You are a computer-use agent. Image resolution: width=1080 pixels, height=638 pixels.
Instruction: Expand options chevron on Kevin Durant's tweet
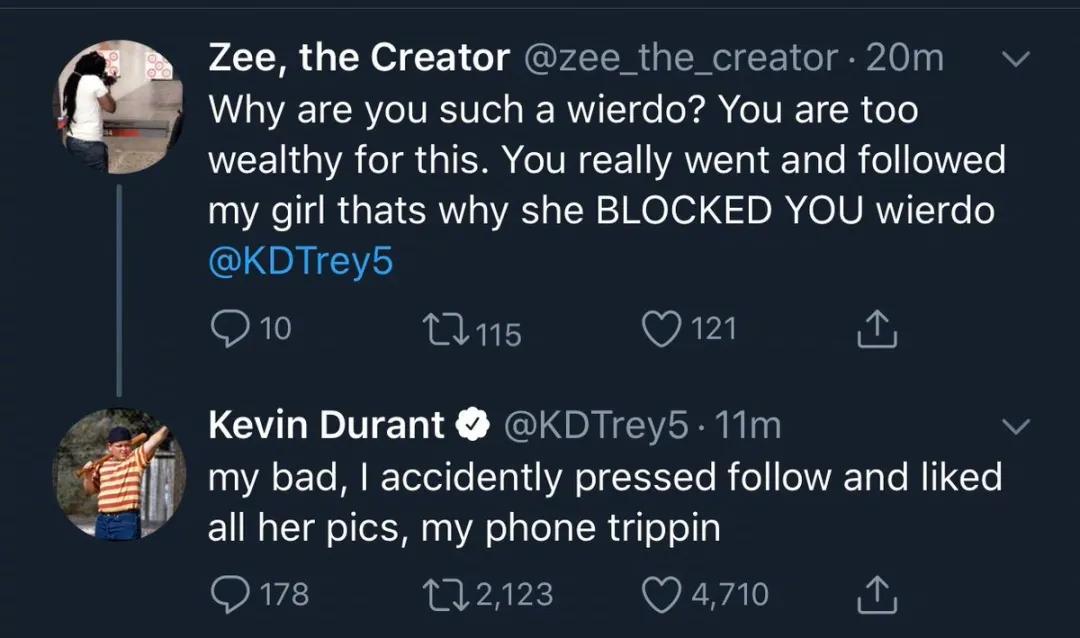click(1015, 427)
